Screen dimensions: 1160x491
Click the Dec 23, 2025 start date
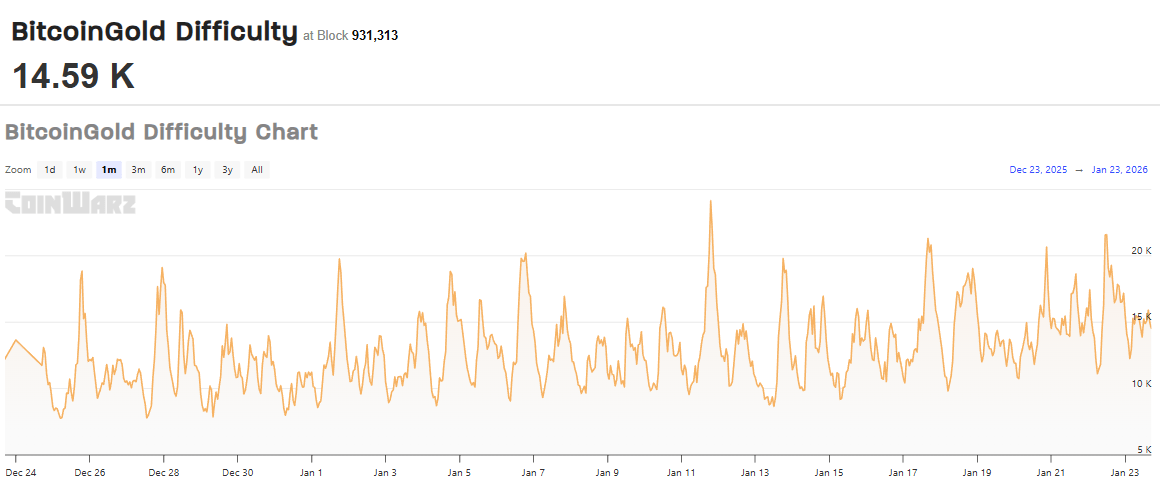tap(1039, 170)
